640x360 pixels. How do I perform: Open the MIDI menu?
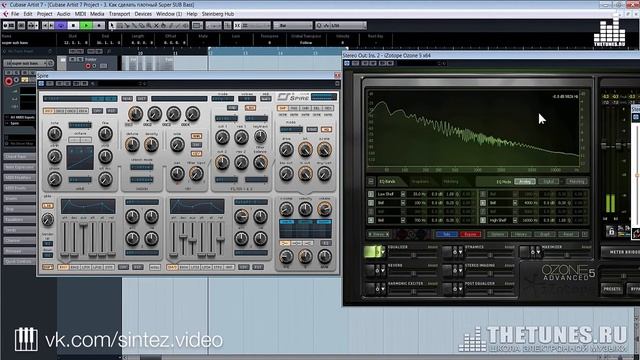[80, 14]
